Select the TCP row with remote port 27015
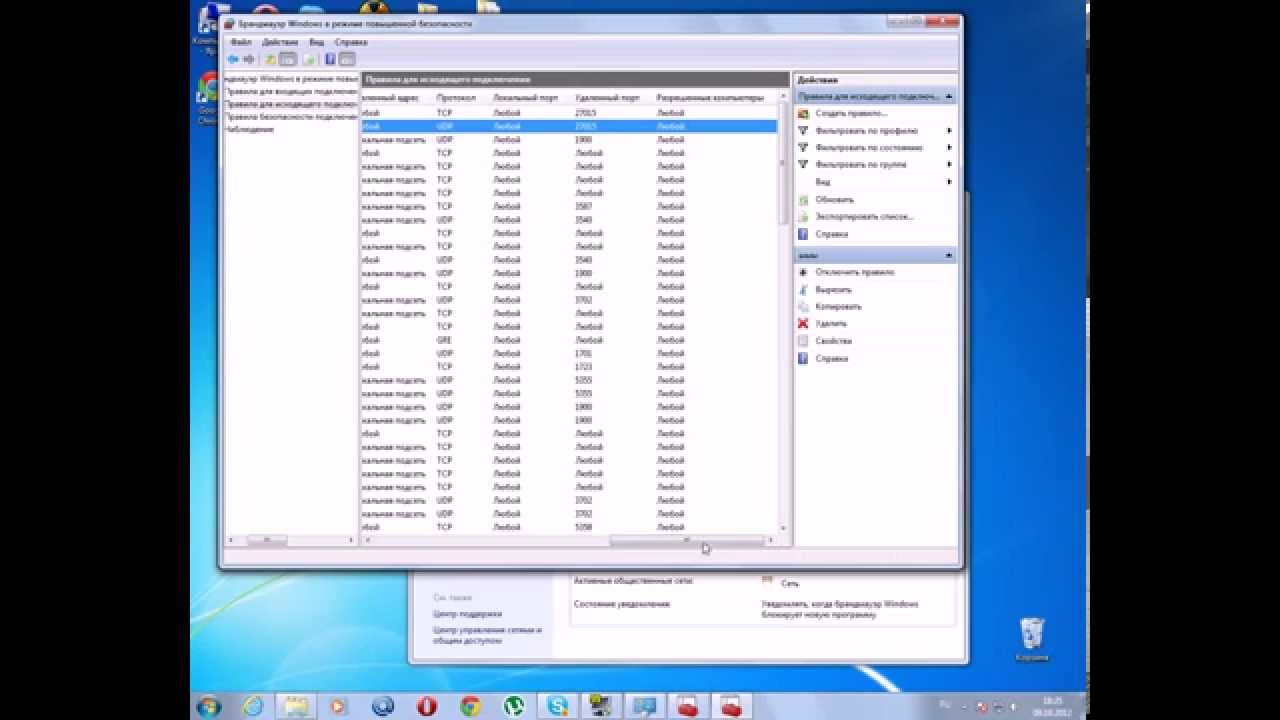The image size is (1280, 720). tap(569, 113)
